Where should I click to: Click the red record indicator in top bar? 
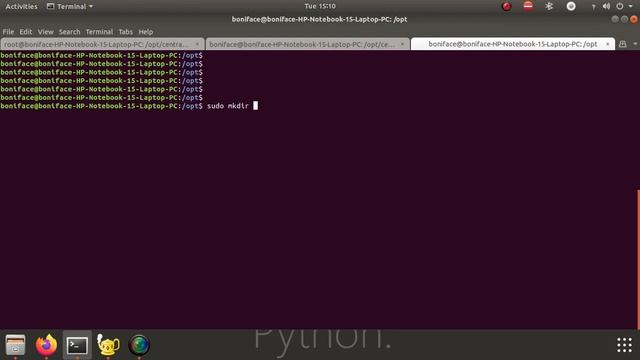pos(507,6)
